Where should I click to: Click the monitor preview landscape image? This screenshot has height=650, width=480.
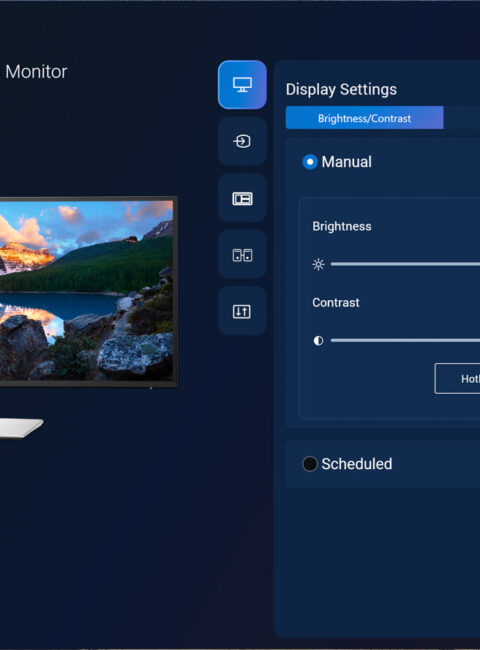click(x=86, y=291)
